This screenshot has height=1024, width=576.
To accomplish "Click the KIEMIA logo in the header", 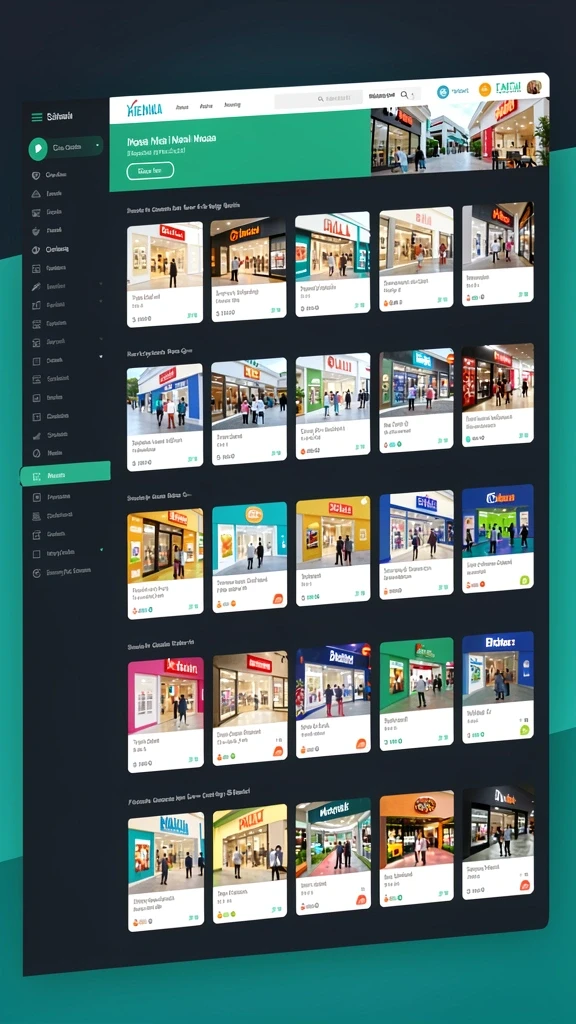I will tap(144, 108).
